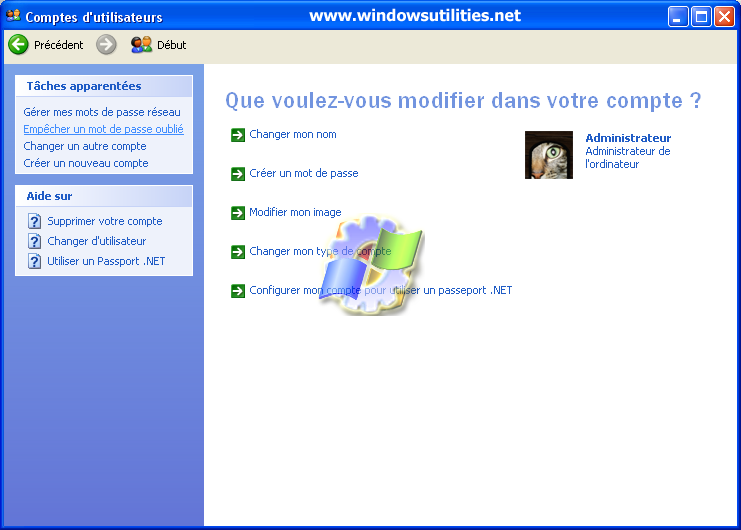Screen dimensions: 741x530
Task: Click the help icon next to Utiliser un Passport .NET
Action: (34, 261)
